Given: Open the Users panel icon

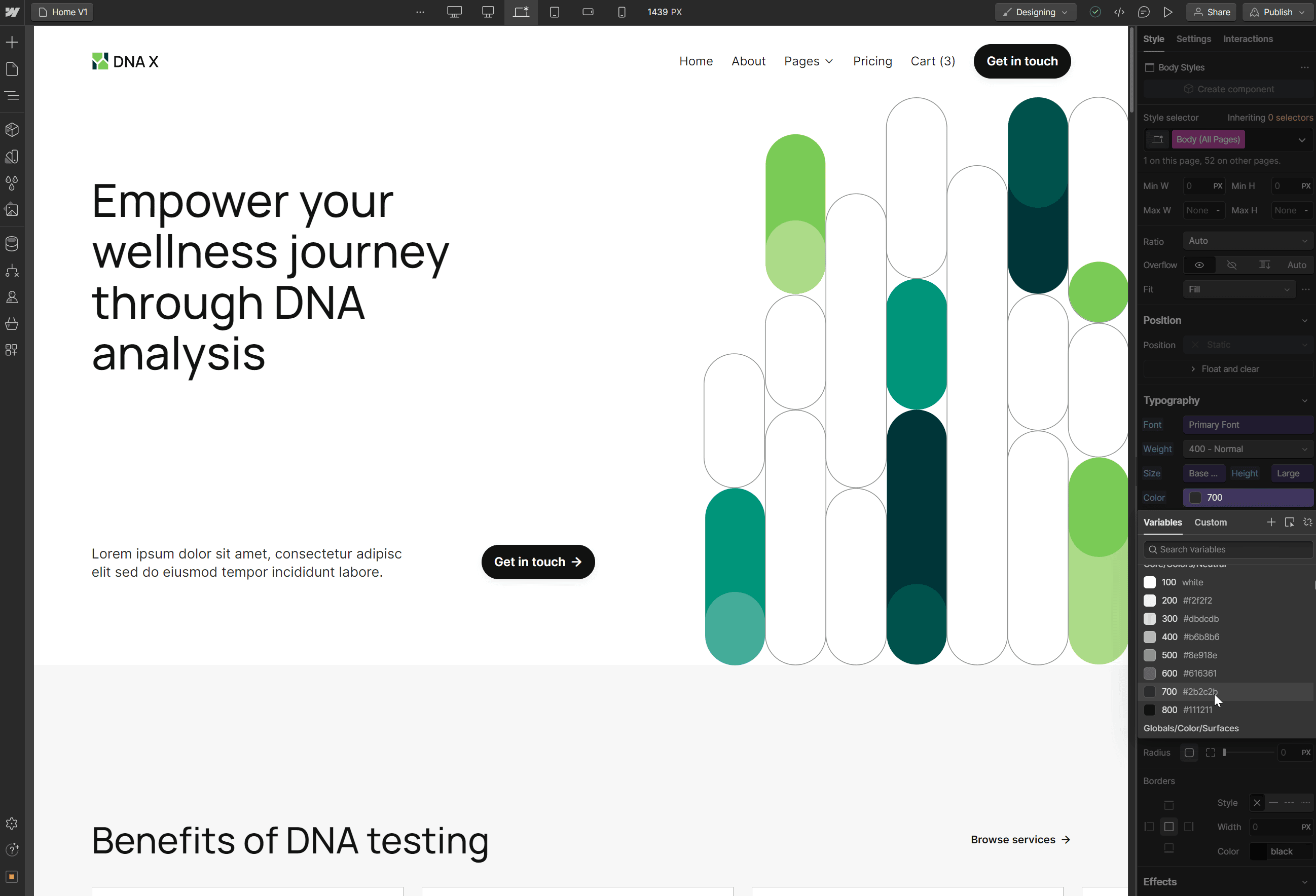Looking at the screenshot, I should [x=12, y=297].
